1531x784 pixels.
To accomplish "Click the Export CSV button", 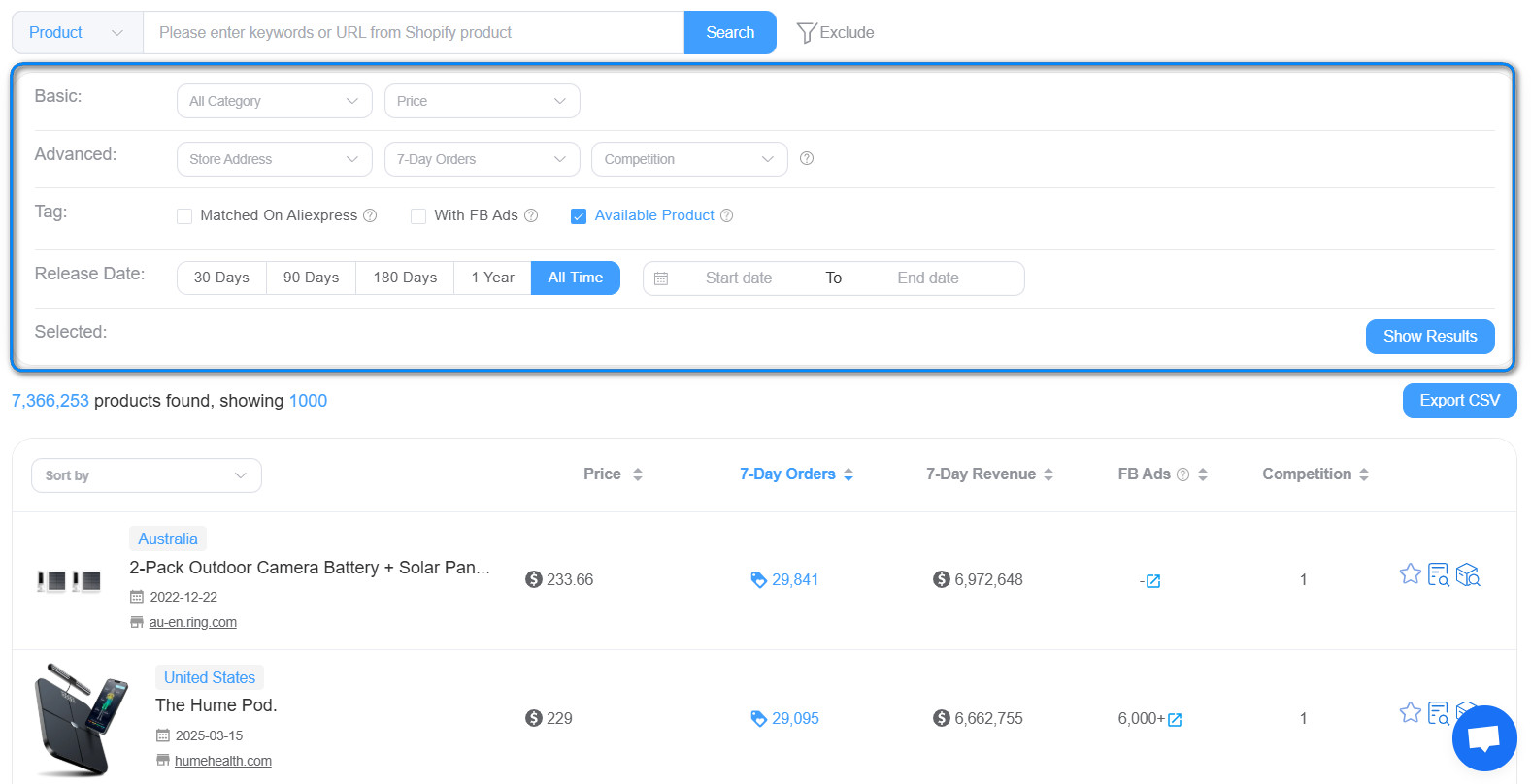I will pyautogui.click(x=1460, y=401).
